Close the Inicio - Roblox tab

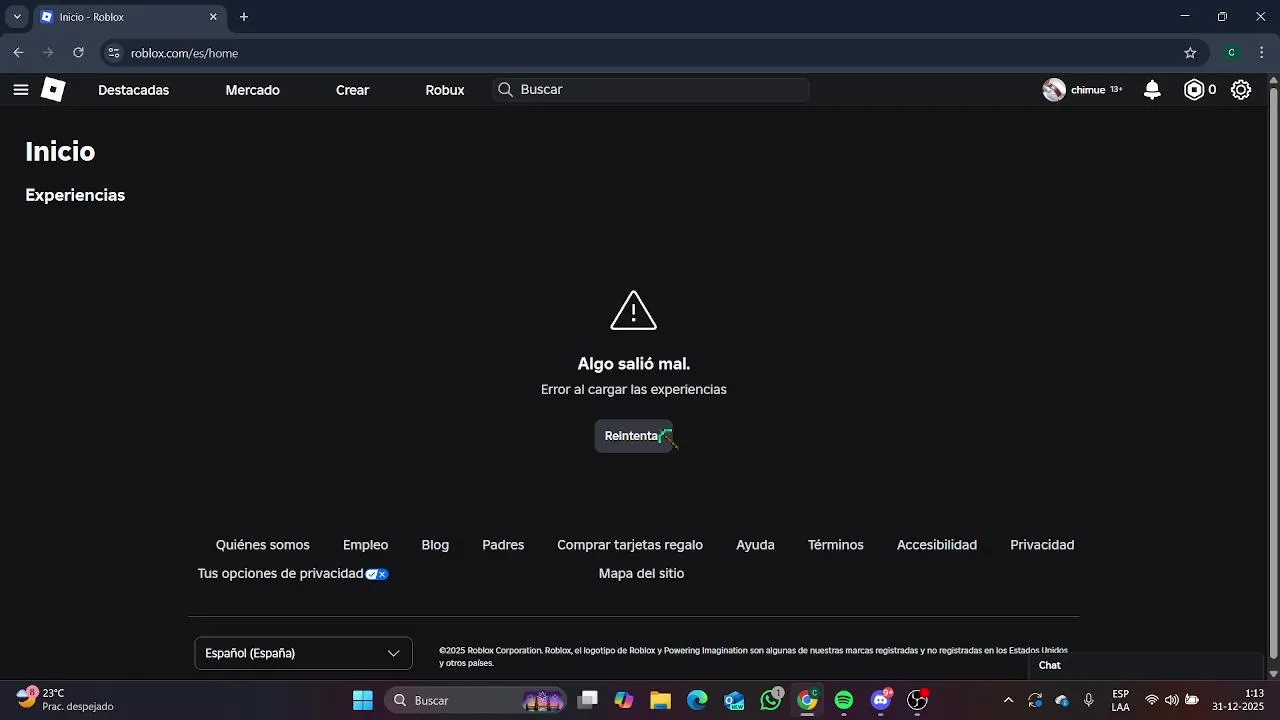(x=213, y=17)
